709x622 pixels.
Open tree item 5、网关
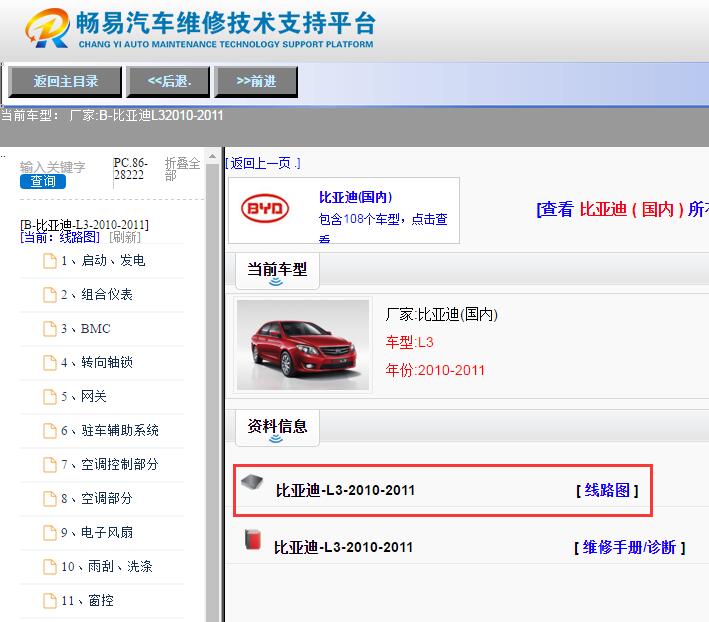click(x=84, y=396)
